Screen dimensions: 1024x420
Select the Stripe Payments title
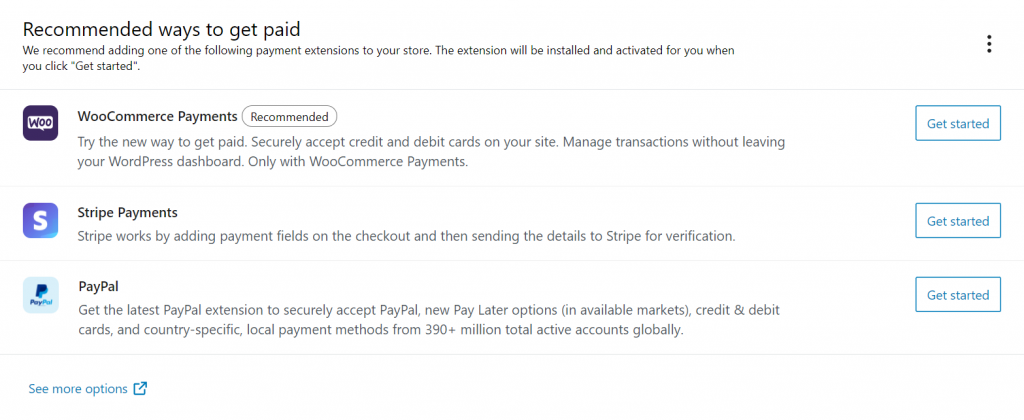pyautogui.click(x=127, y=213)
